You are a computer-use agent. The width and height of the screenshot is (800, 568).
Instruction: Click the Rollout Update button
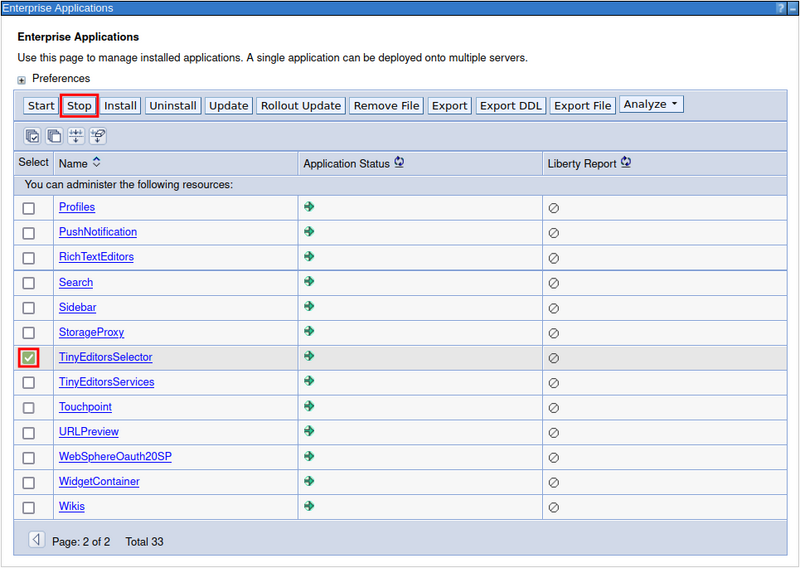coord(301,106)
